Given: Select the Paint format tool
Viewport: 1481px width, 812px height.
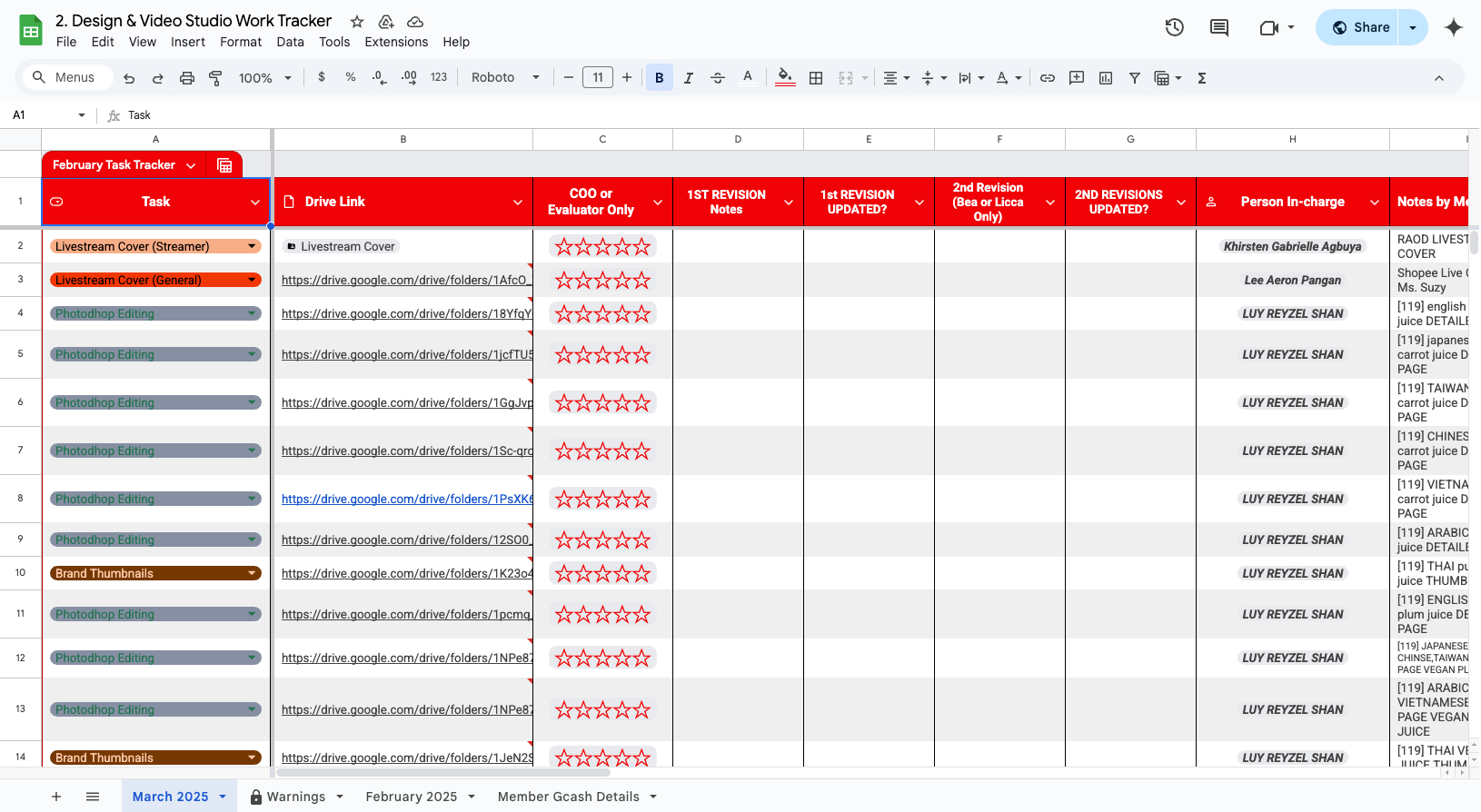Looking at the screenshot, I should [215, 78].
